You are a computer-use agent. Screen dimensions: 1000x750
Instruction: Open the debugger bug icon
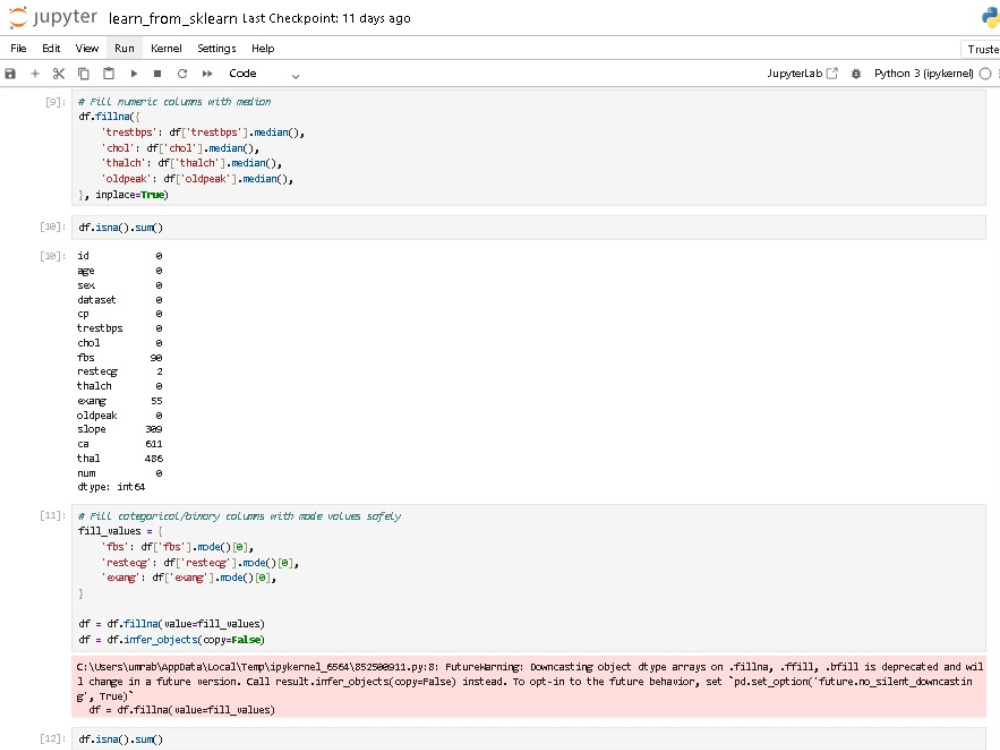click(x=857, y=74)
